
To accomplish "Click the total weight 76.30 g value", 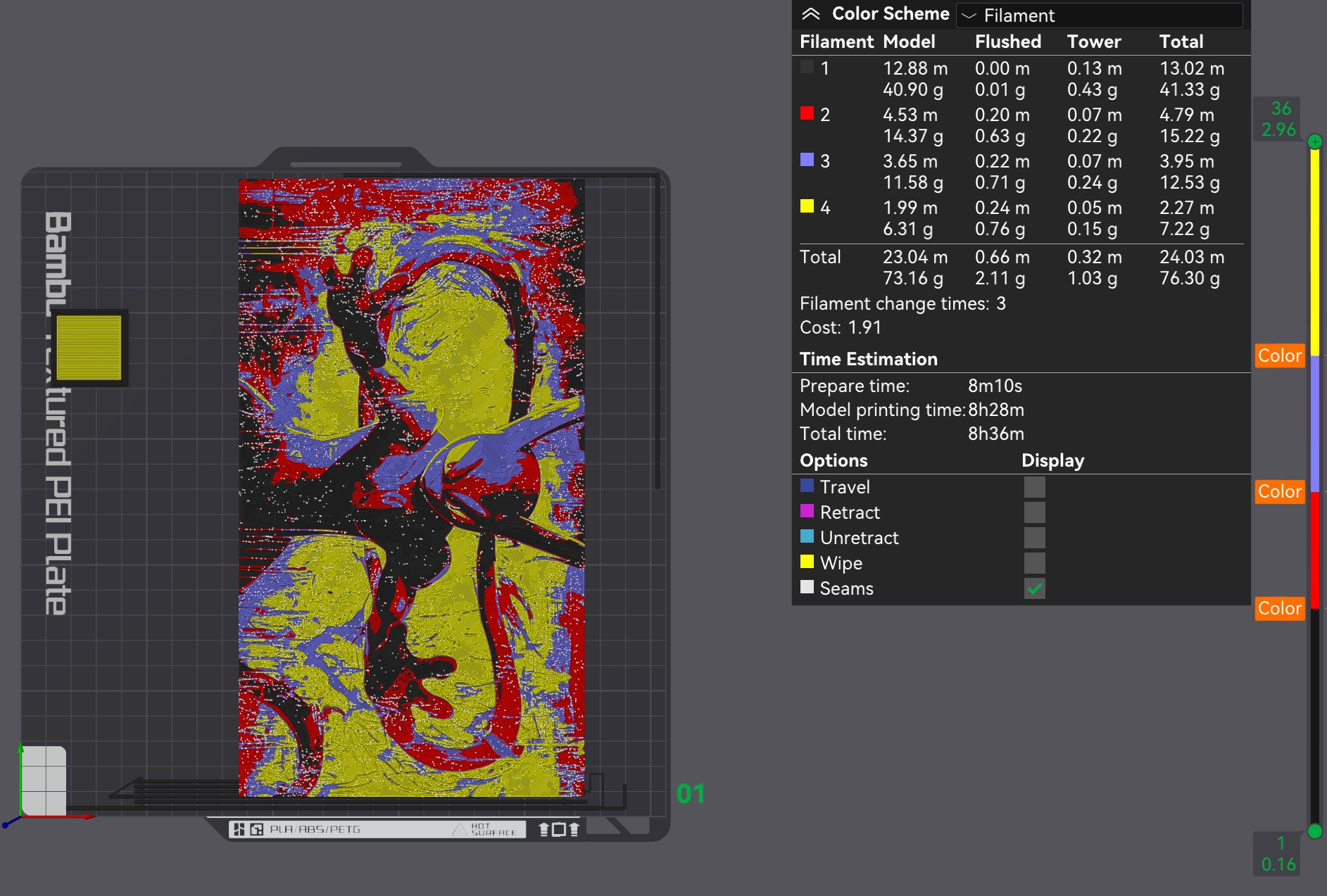I will point(1190,278).
